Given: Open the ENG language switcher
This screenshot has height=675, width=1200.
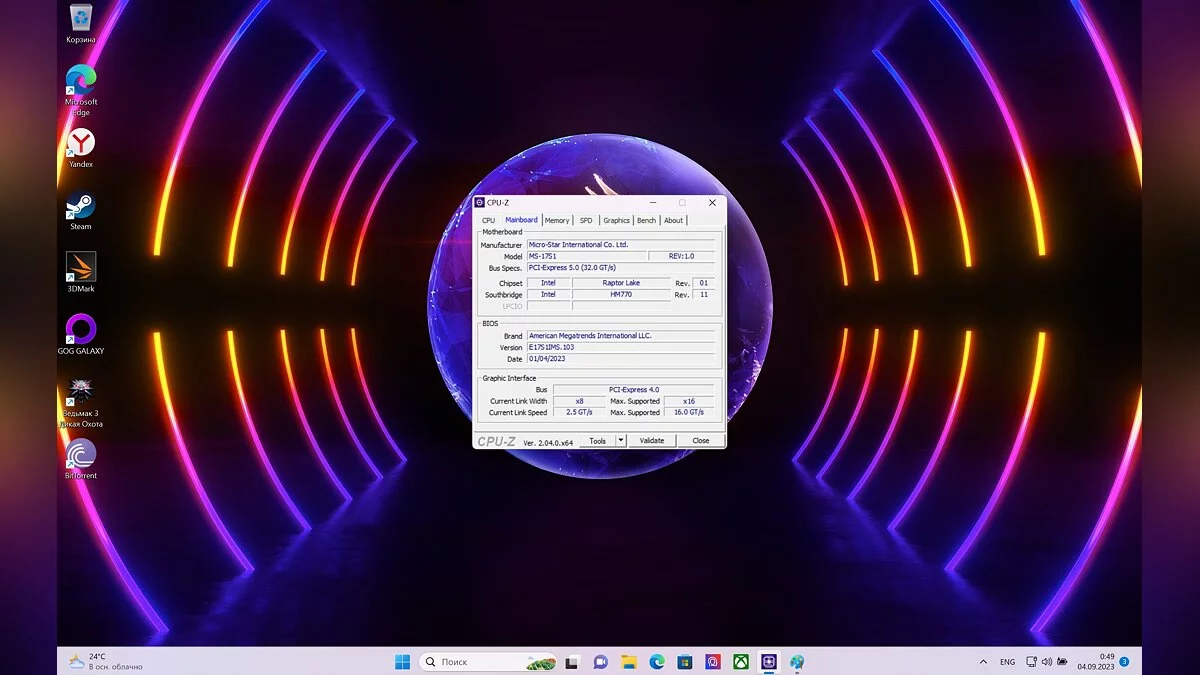Looking at the screenshot, I should tap(1007, 662).
